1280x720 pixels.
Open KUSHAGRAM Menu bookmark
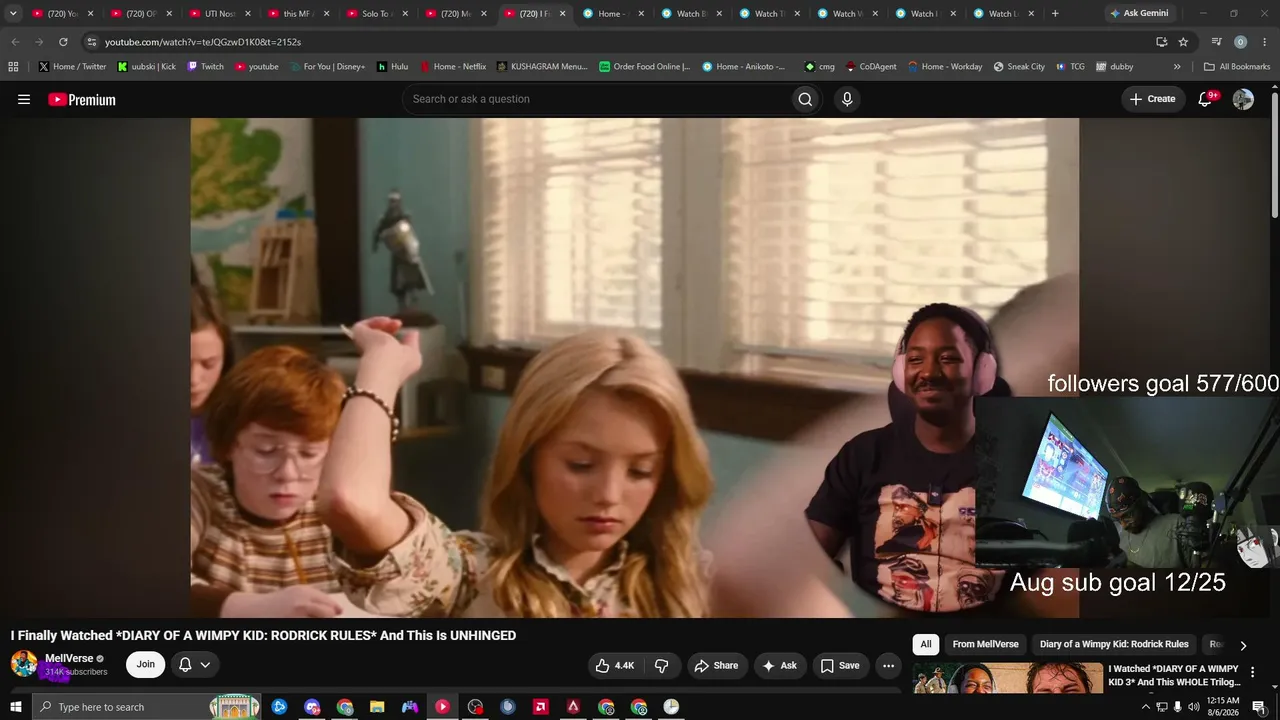click(541, 66)
